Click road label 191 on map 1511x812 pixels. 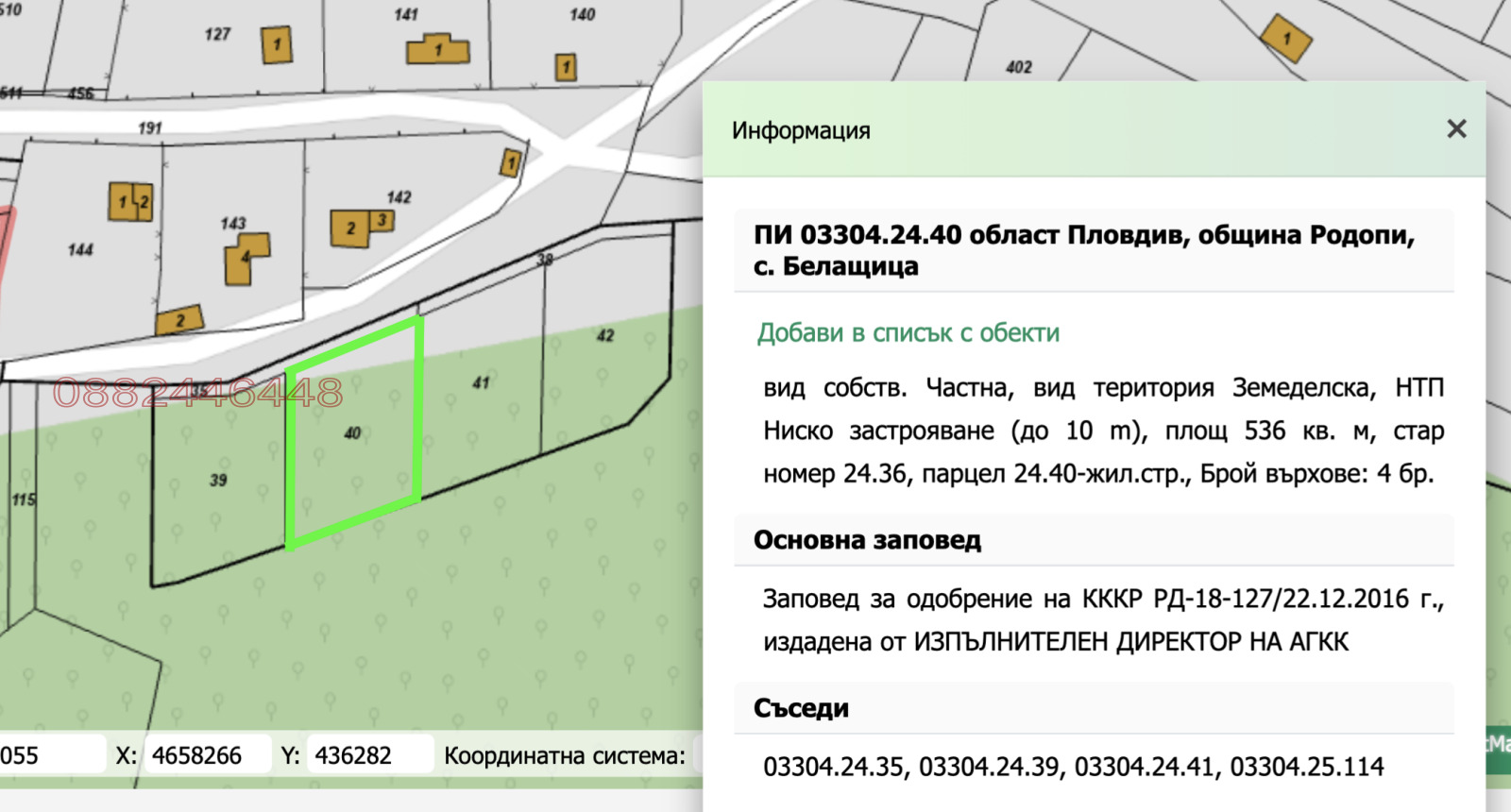click(150, 127)
